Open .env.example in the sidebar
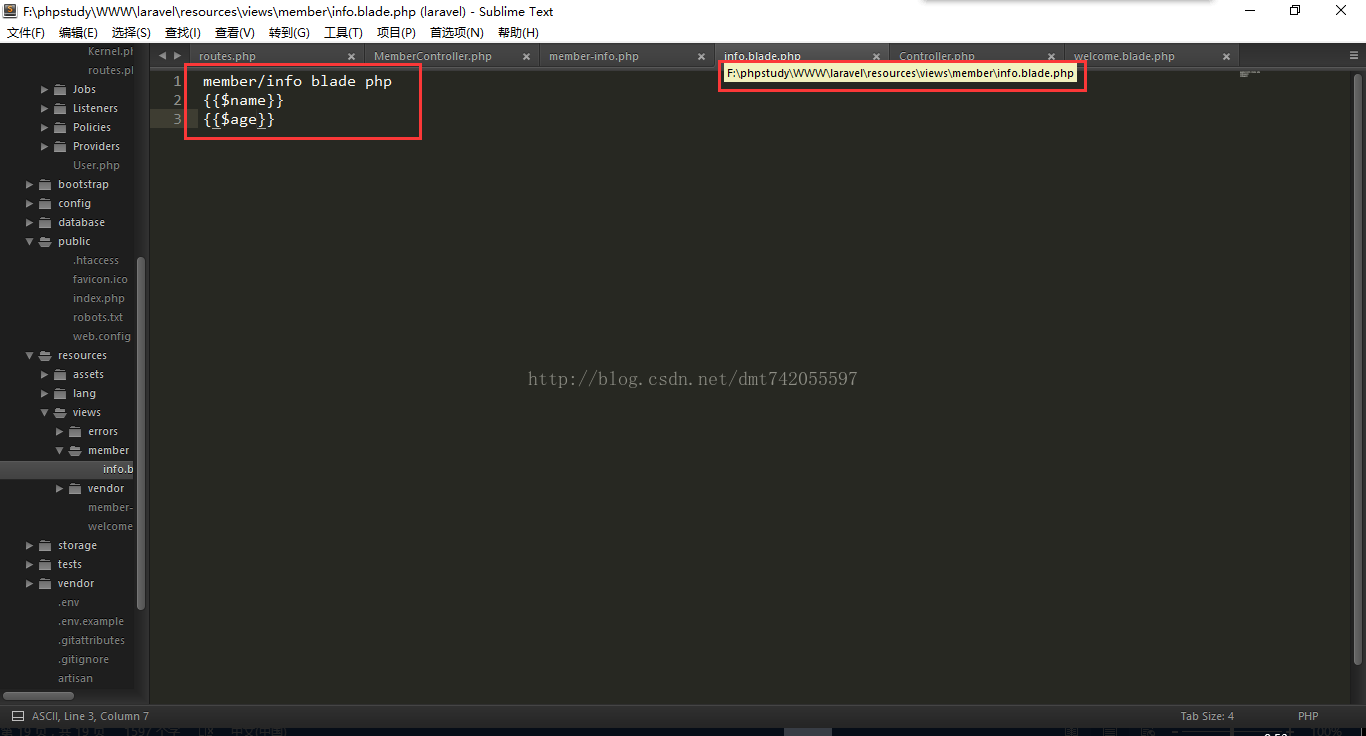The height and width of the screenshot is (736, 1366). [x=91, y=621]
